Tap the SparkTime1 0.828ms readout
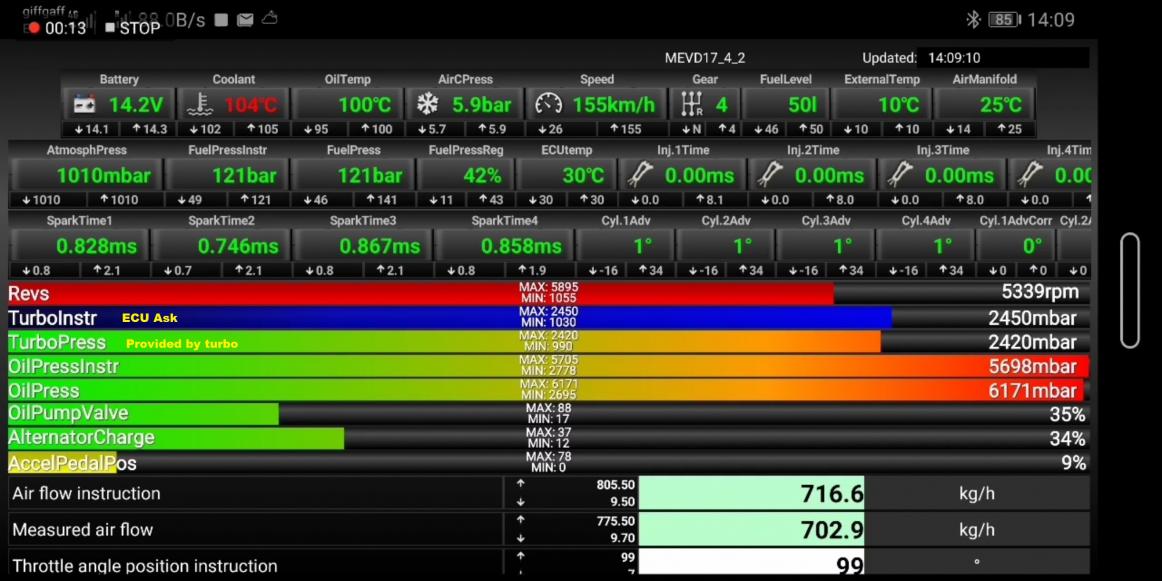 click(98, 246)
